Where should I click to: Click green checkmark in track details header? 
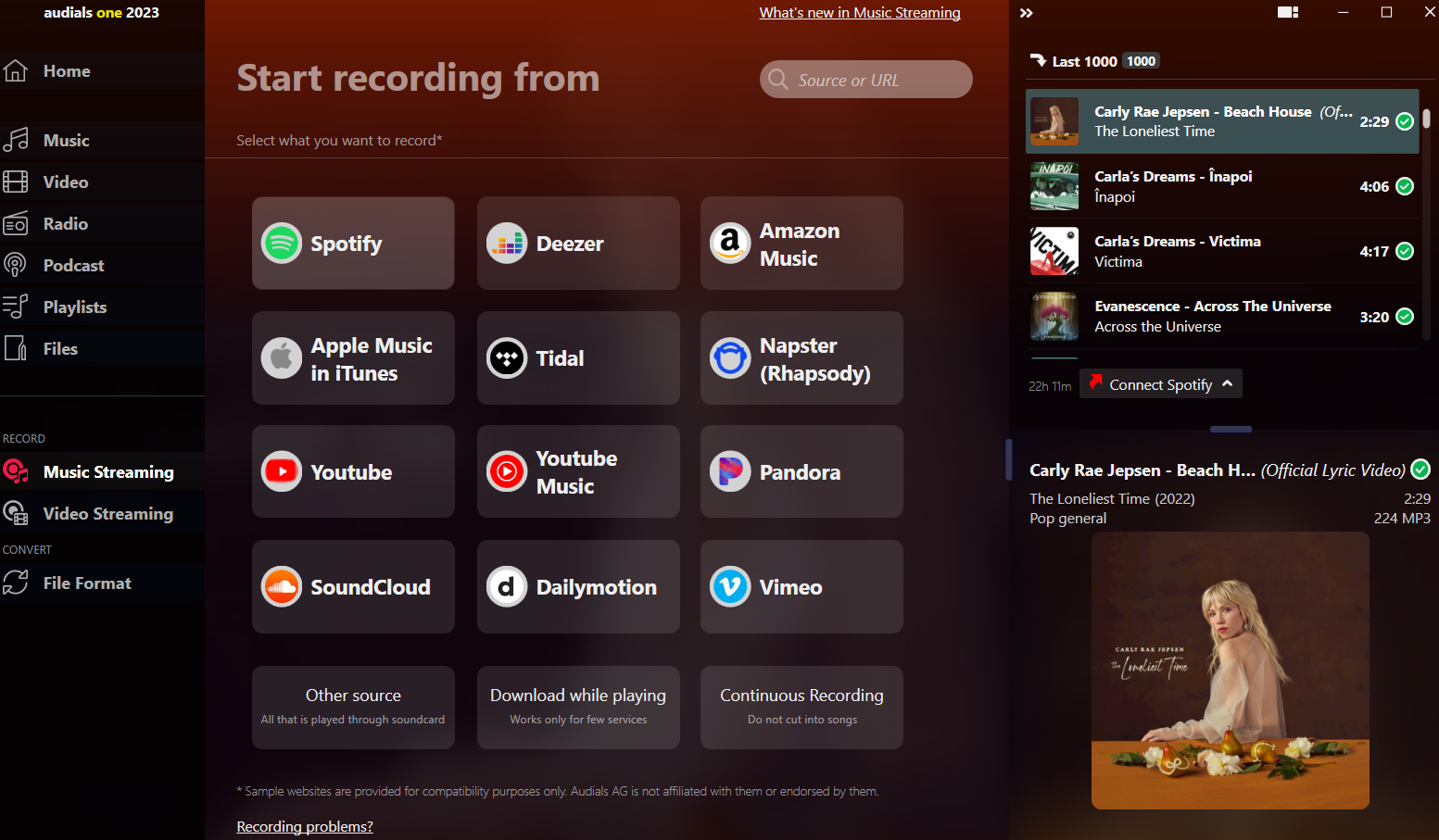tap(1420, 470)
